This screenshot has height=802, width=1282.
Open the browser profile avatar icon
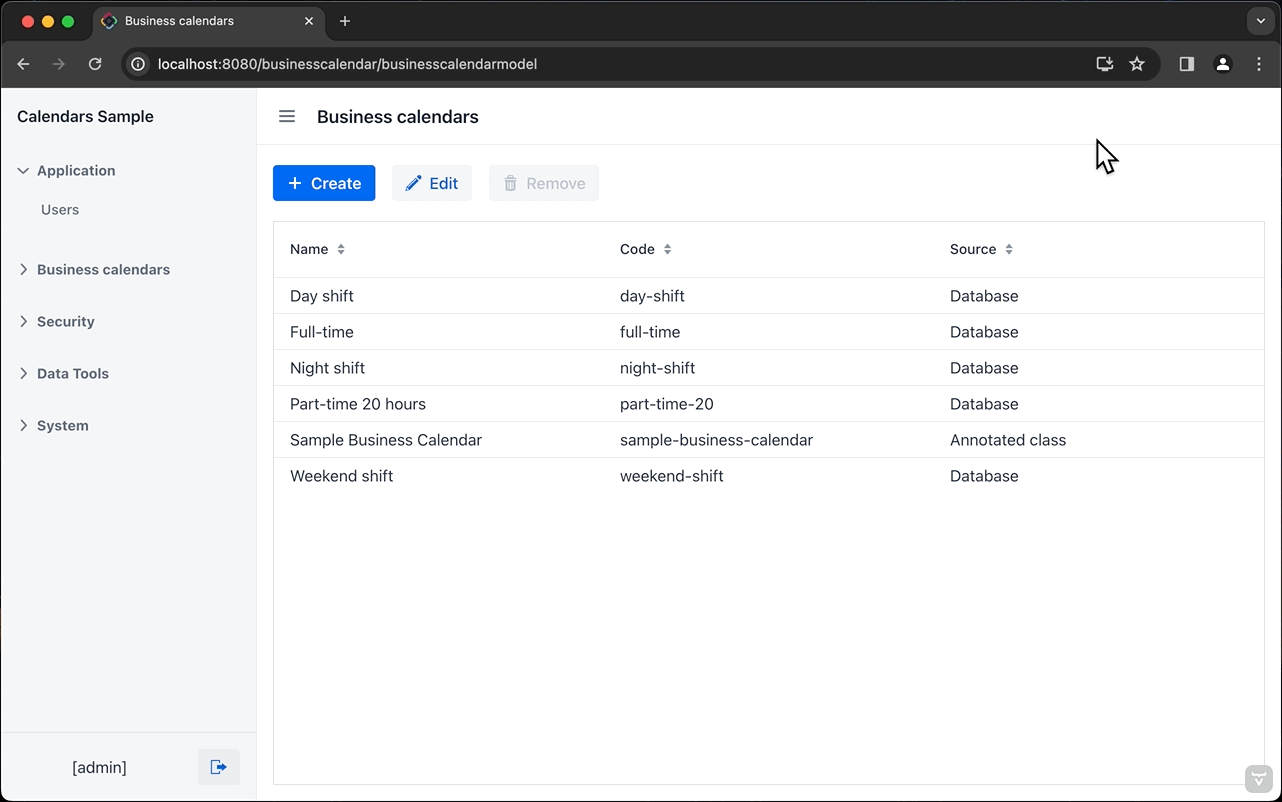tap(1222, 64)
